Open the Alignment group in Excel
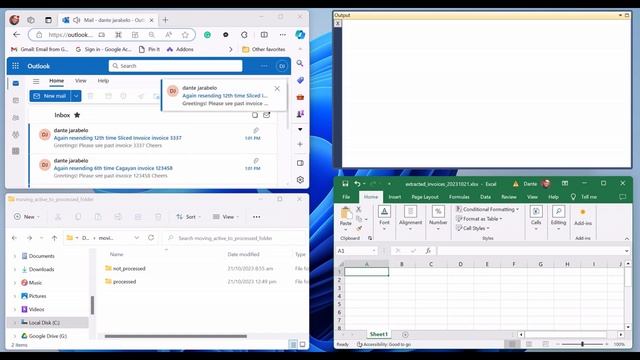 pyautogui.click(x=410, y=218)
